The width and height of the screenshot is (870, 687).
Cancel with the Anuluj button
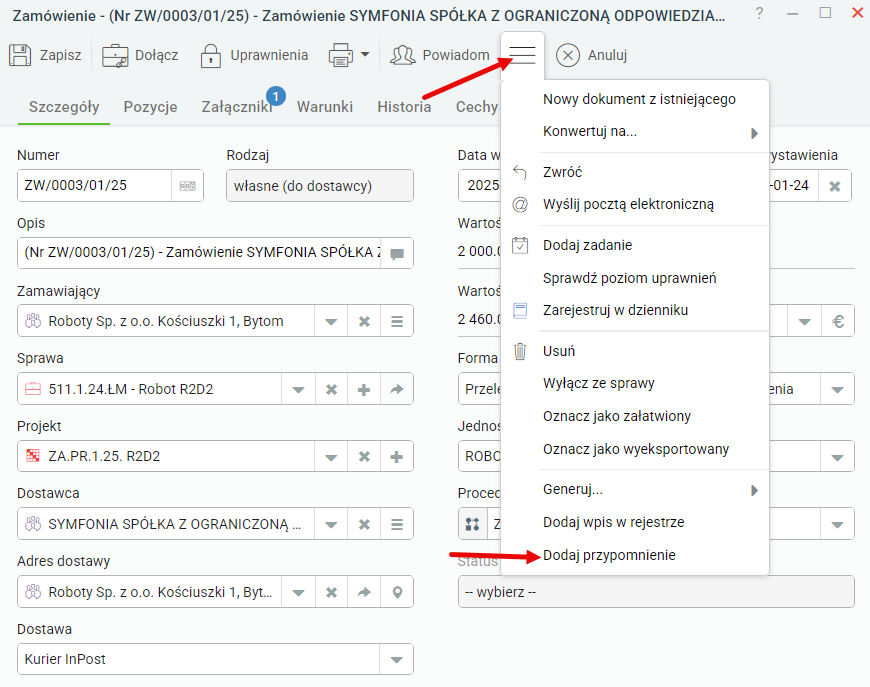[x=591, y=55]
